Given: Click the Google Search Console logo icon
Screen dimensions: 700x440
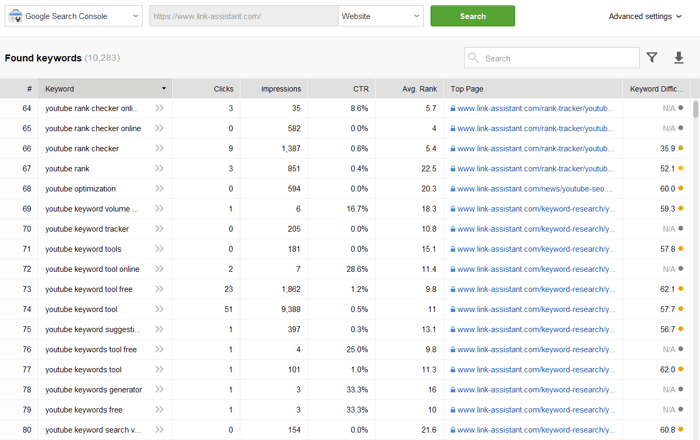Looking at the screenshot, I should click(x=15, y=16).
